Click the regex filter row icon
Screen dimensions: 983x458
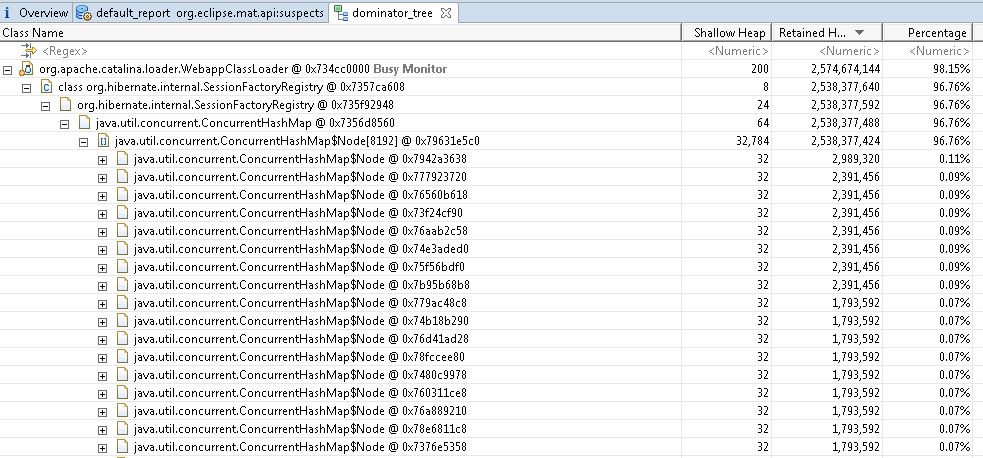[x=29, y=51]
